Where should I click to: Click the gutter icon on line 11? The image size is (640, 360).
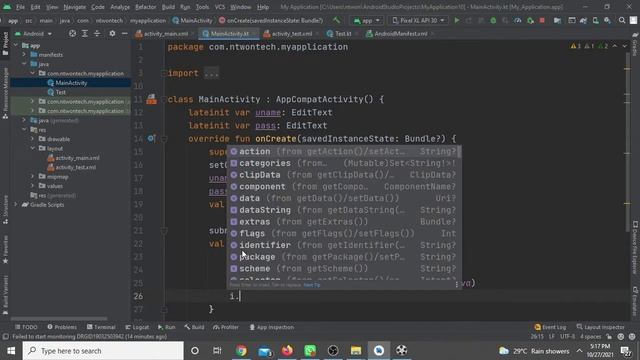coord(151,99)
